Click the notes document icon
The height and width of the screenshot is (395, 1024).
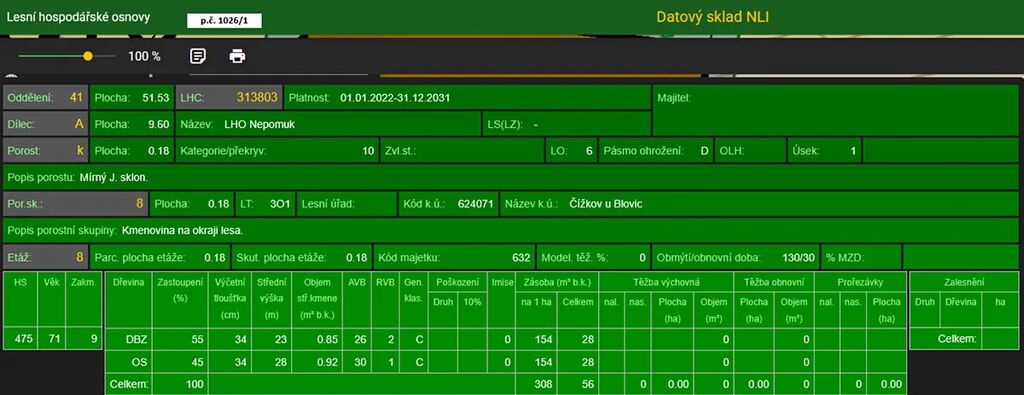198,56
